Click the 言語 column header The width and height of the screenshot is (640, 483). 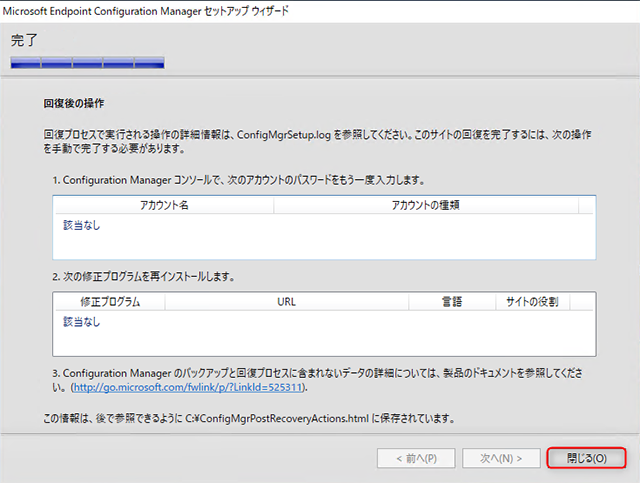[451, 301]
